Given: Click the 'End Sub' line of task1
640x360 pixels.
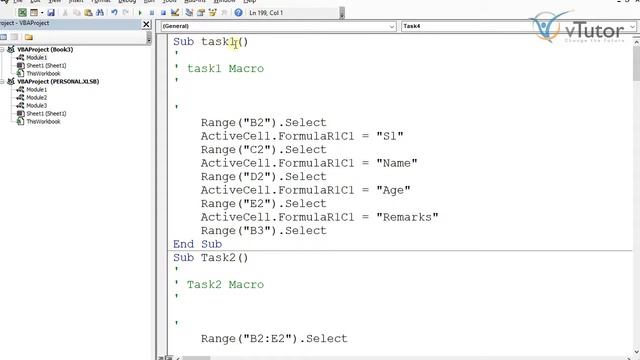Looking at the screenshot, I should 198,244.
